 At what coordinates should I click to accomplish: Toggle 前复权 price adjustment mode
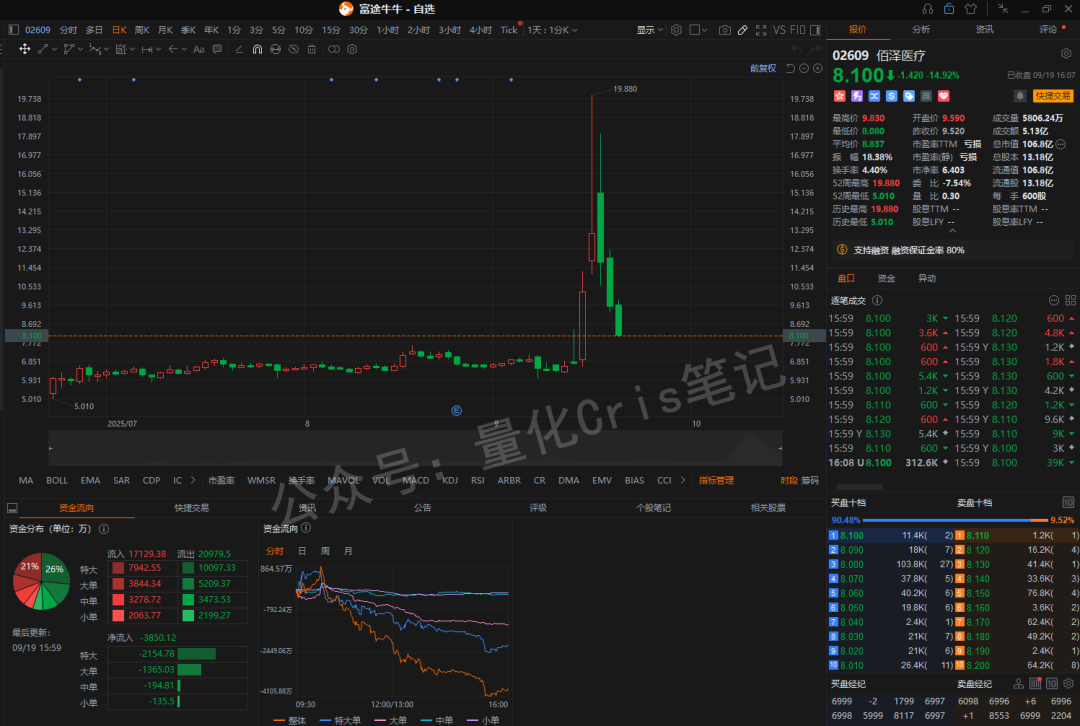pos(762,67)
